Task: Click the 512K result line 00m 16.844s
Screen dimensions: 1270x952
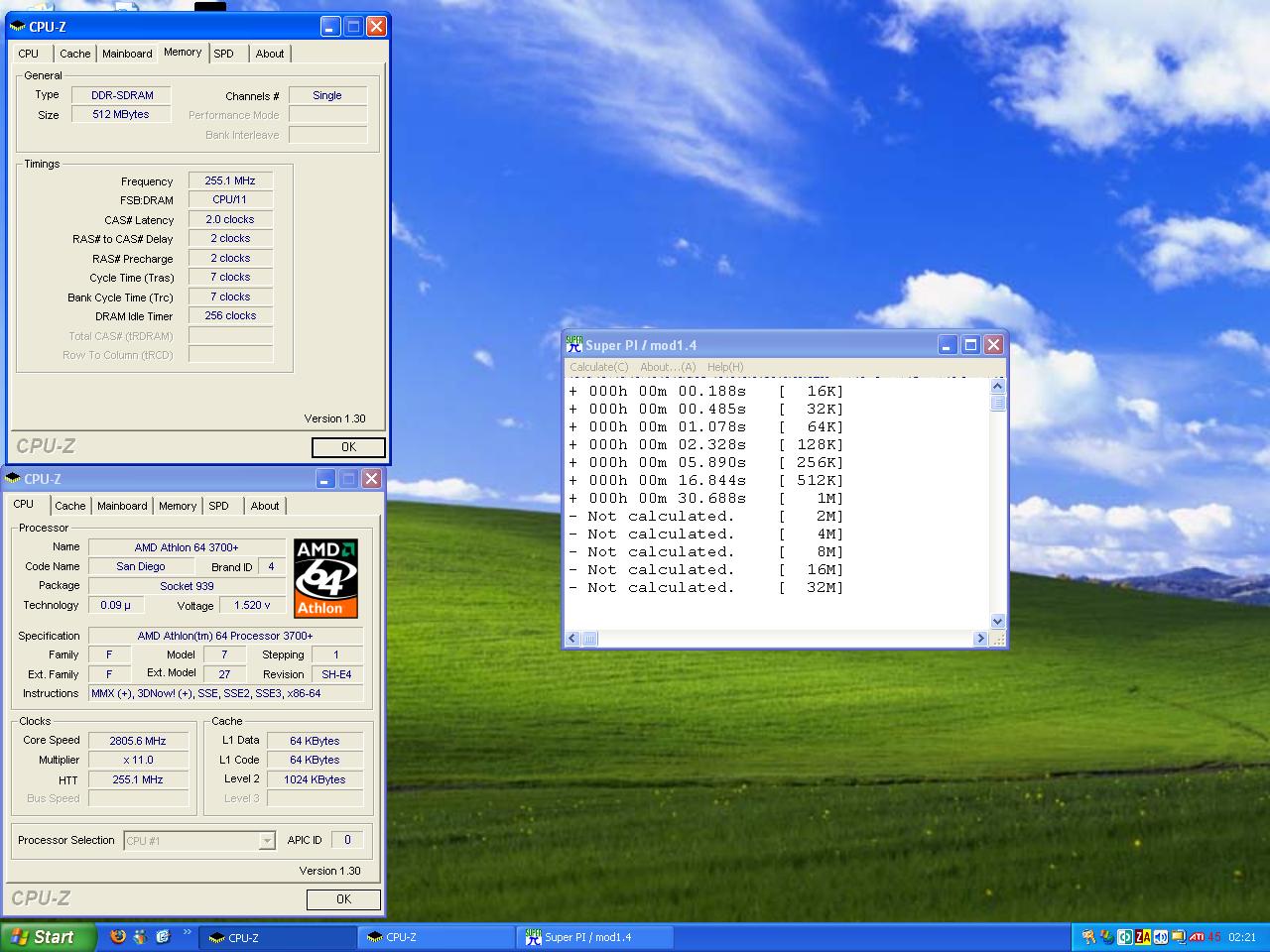Action: (706, 481)
